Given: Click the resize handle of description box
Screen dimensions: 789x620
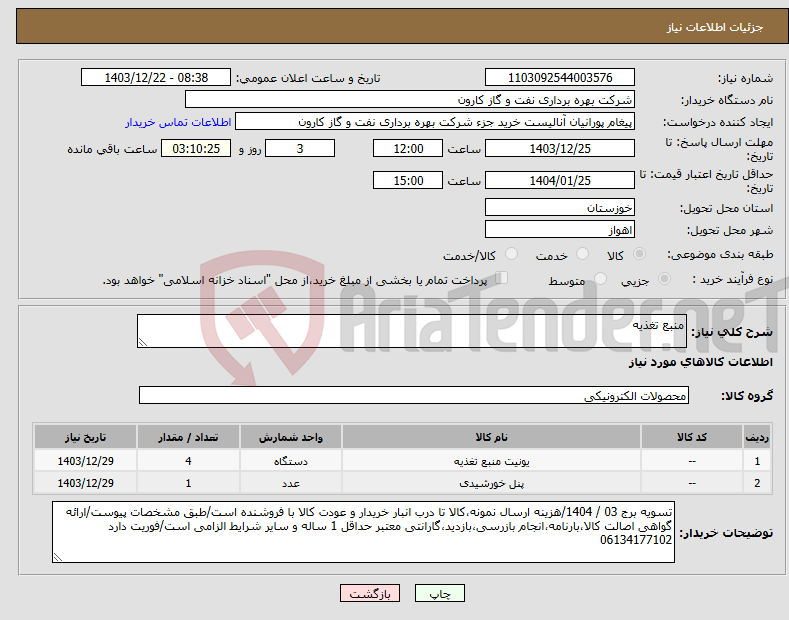Looking at the screenshot, I should click(x=143, y=342).
